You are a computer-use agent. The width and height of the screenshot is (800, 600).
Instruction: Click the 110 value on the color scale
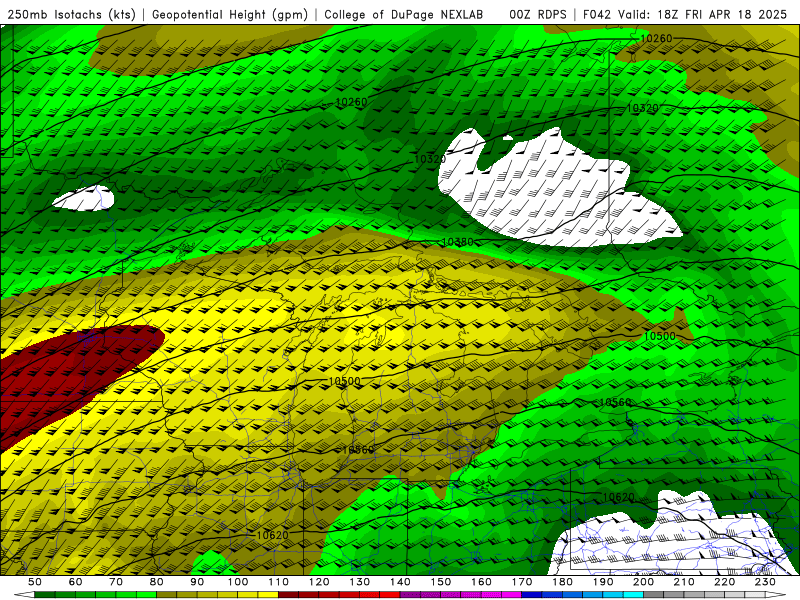279,582
